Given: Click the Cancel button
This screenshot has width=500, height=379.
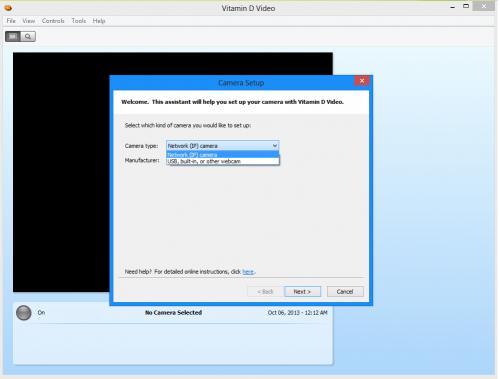Looking at the screenshot, I should (x=345, y=292).
